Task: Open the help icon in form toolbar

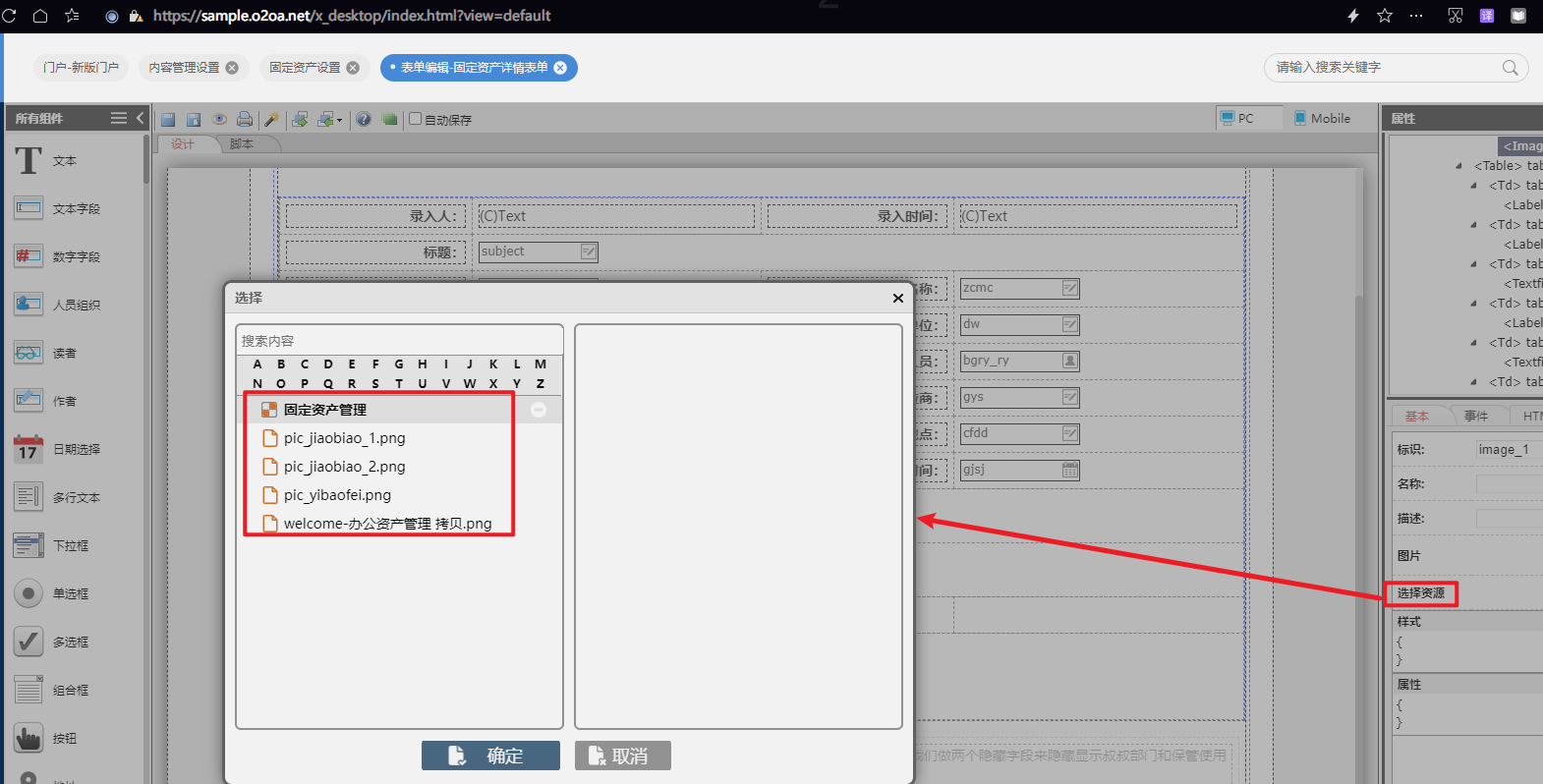Action: (x=364, y=119)
